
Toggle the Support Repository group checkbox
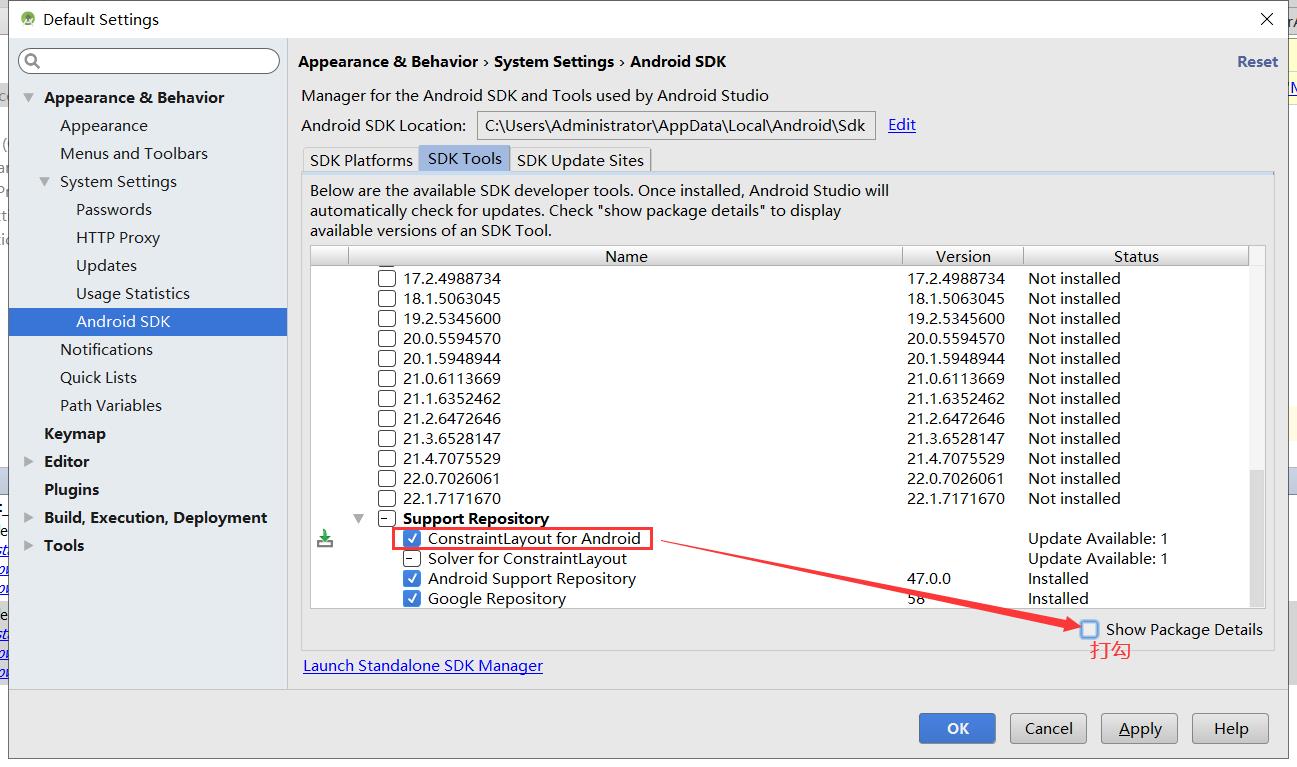pyautogui.click(x=387, y=519)
